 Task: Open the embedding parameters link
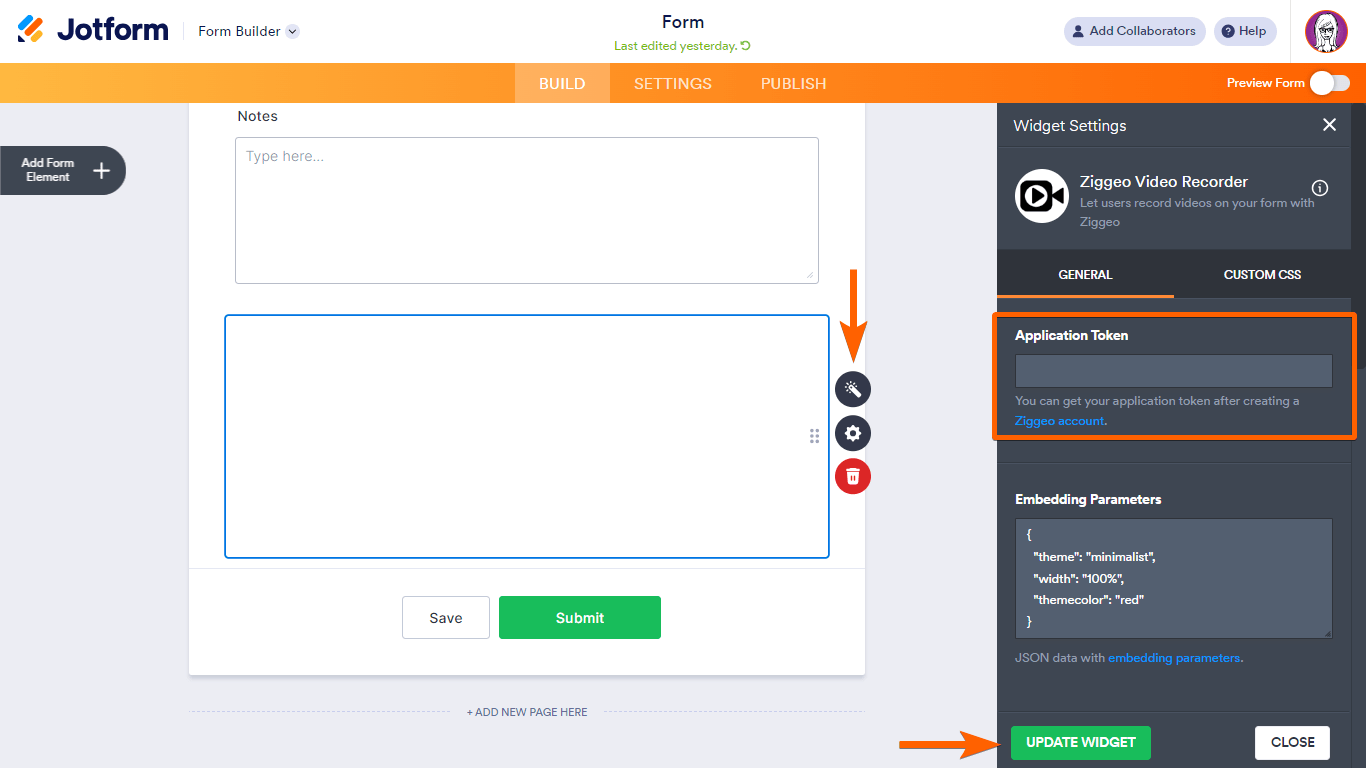coord(1174,658)
